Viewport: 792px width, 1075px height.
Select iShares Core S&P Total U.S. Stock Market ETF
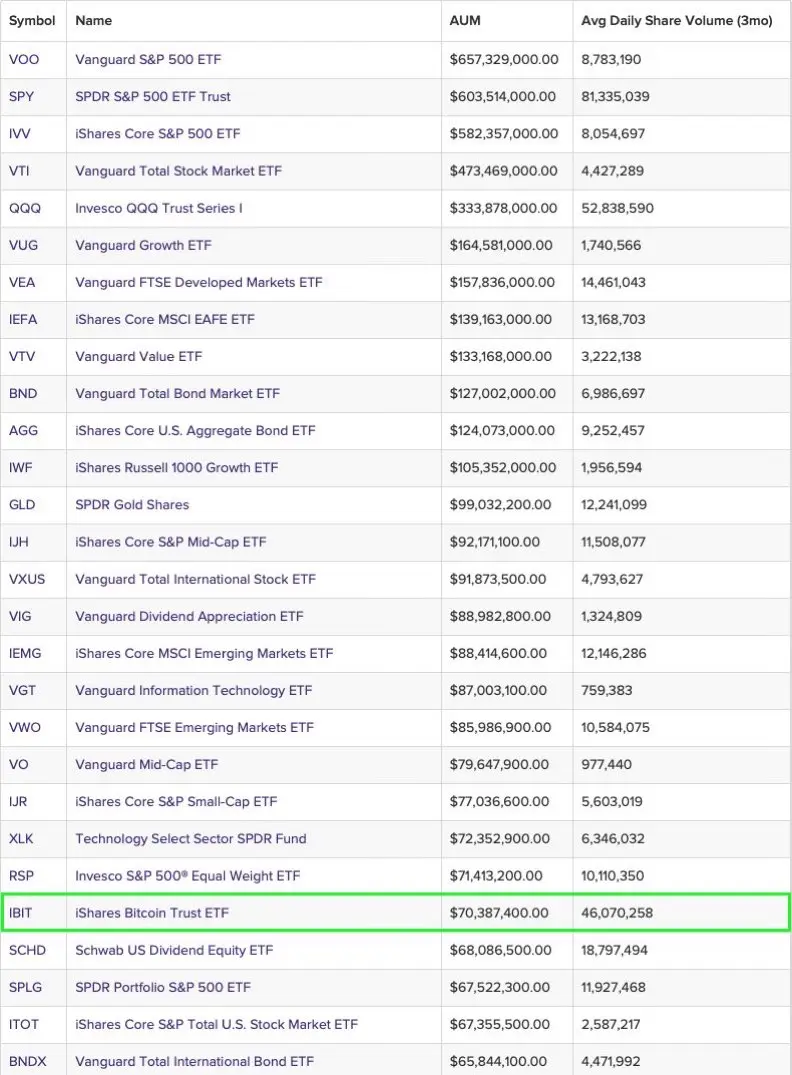217,1024
